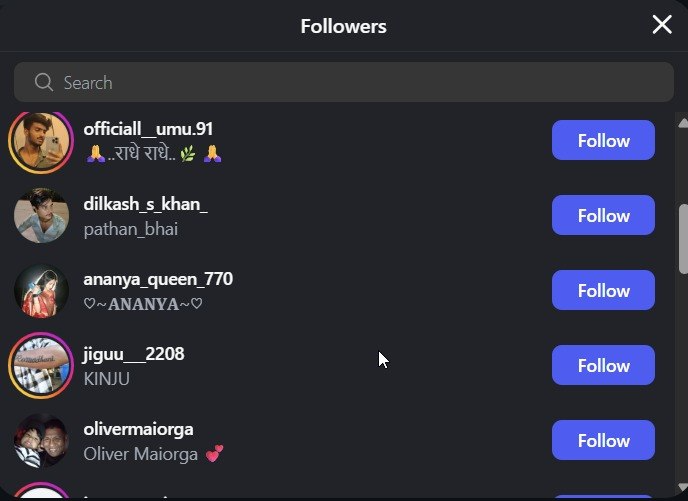Open olivermaiorga profile link
688x501 pixels.
click(x=138, y=429)
